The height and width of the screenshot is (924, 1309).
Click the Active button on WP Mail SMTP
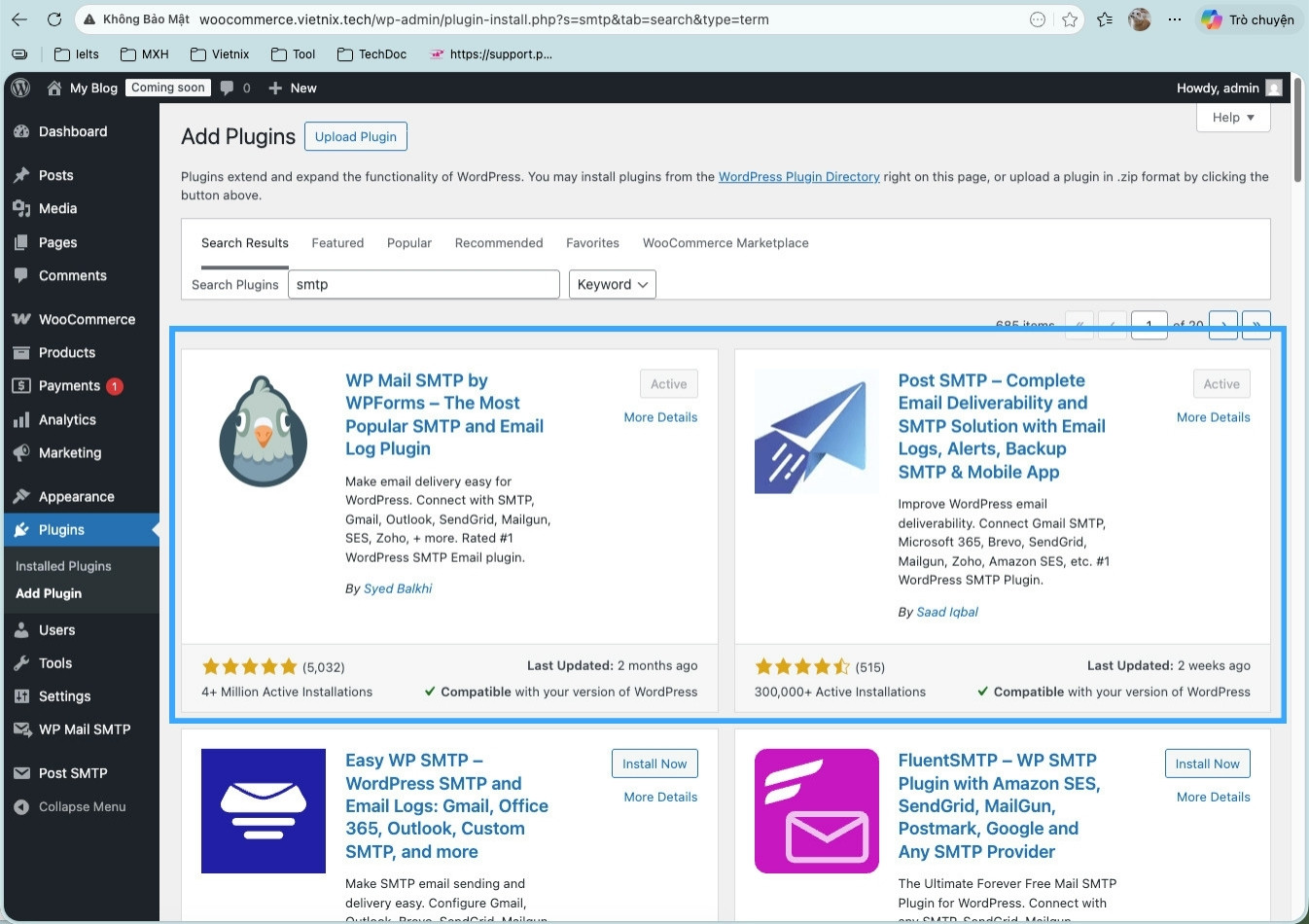668,383
